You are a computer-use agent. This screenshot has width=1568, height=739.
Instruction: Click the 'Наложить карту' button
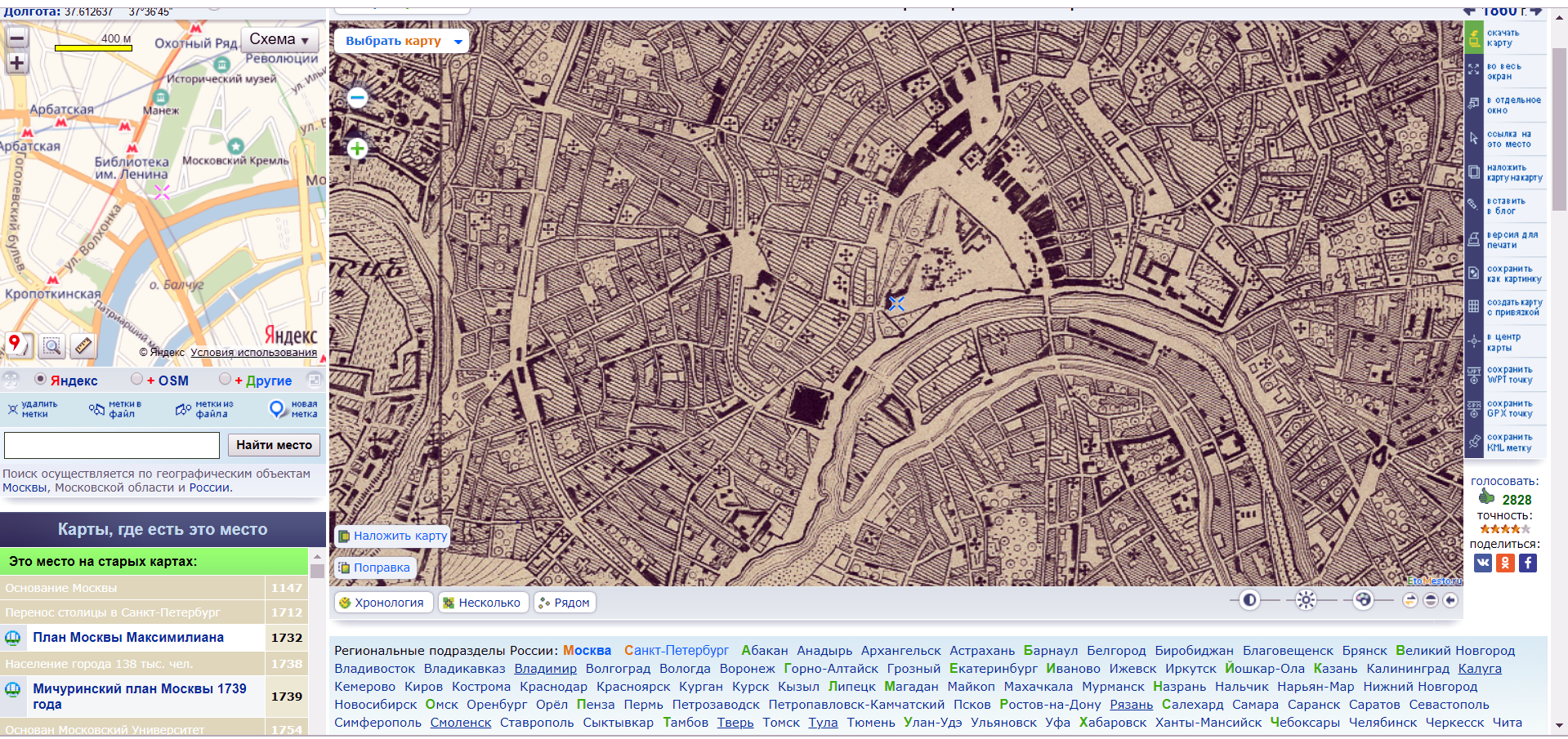tap(392, 536)
